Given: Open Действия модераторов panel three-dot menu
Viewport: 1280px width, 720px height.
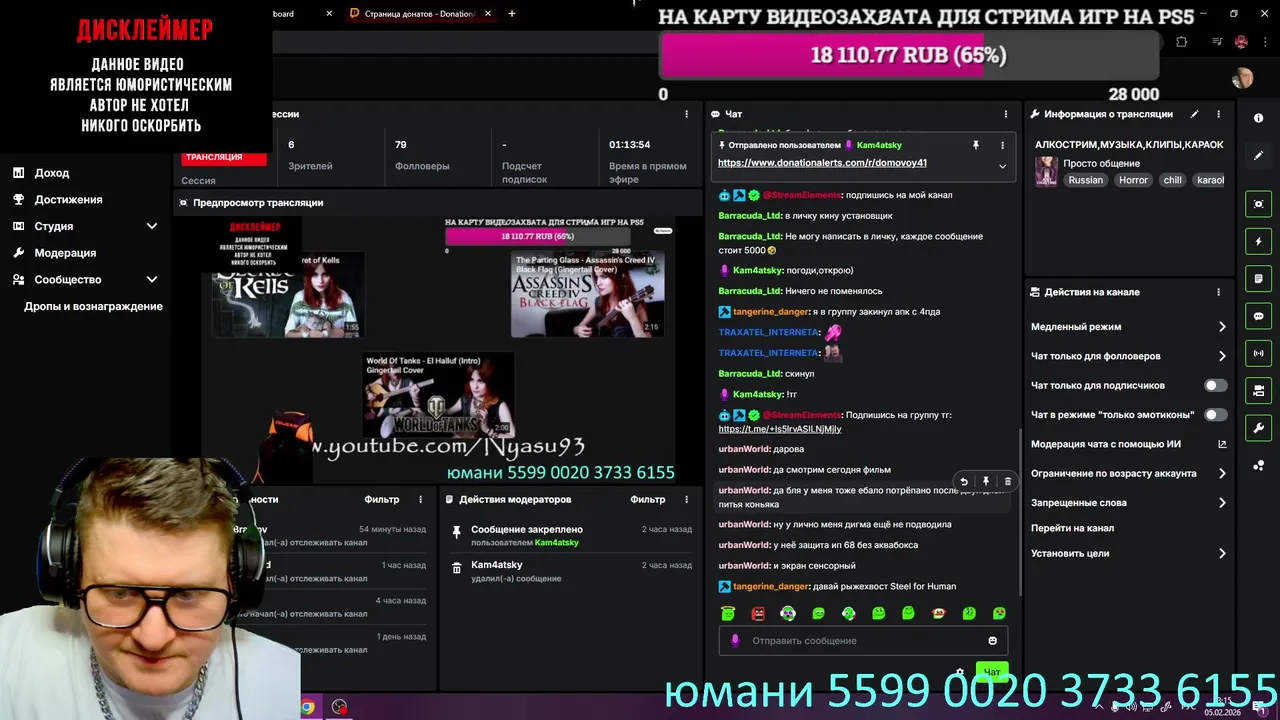Looking at the screenshot, I should click(x=686, y=499).
